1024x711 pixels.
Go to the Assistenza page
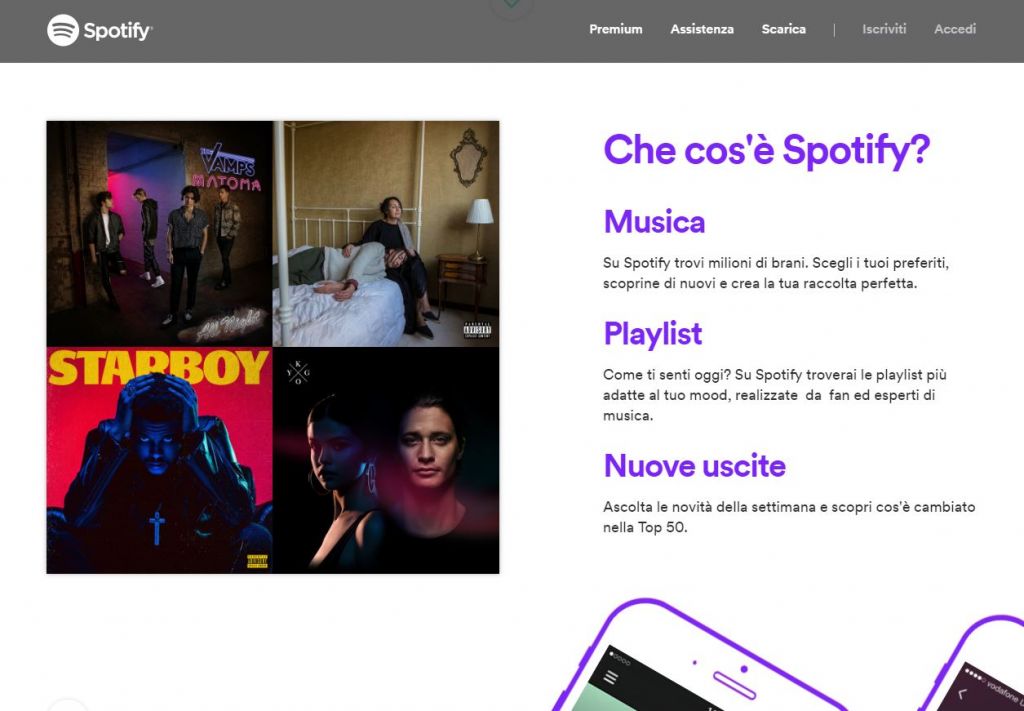pos(701,29)
